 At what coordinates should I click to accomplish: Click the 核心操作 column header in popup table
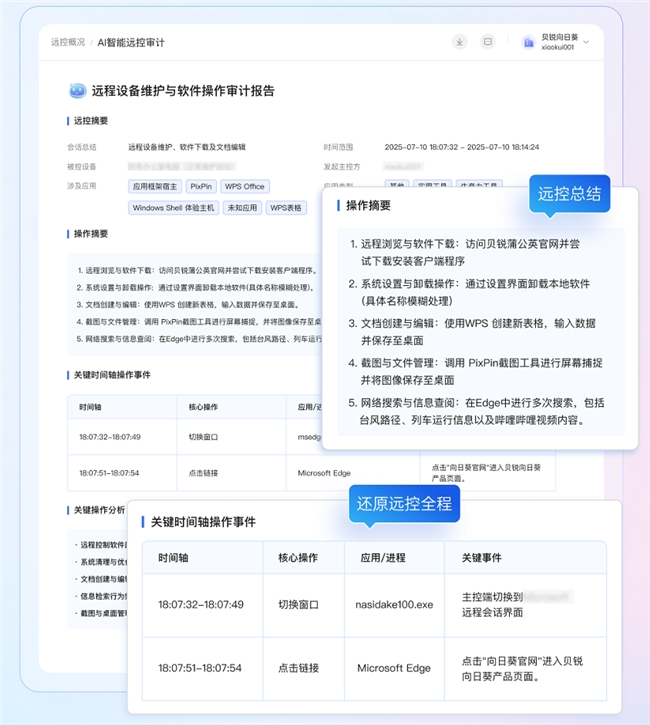(x=302, y=558)
